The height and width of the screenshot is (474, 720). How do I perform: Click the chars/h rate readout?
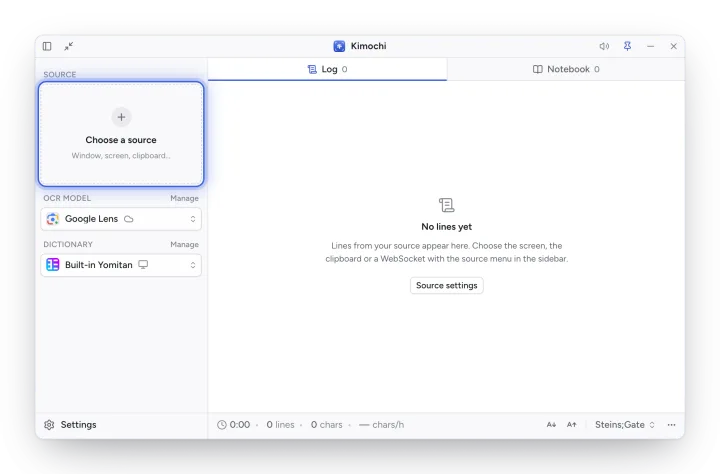tap(382, 425)
